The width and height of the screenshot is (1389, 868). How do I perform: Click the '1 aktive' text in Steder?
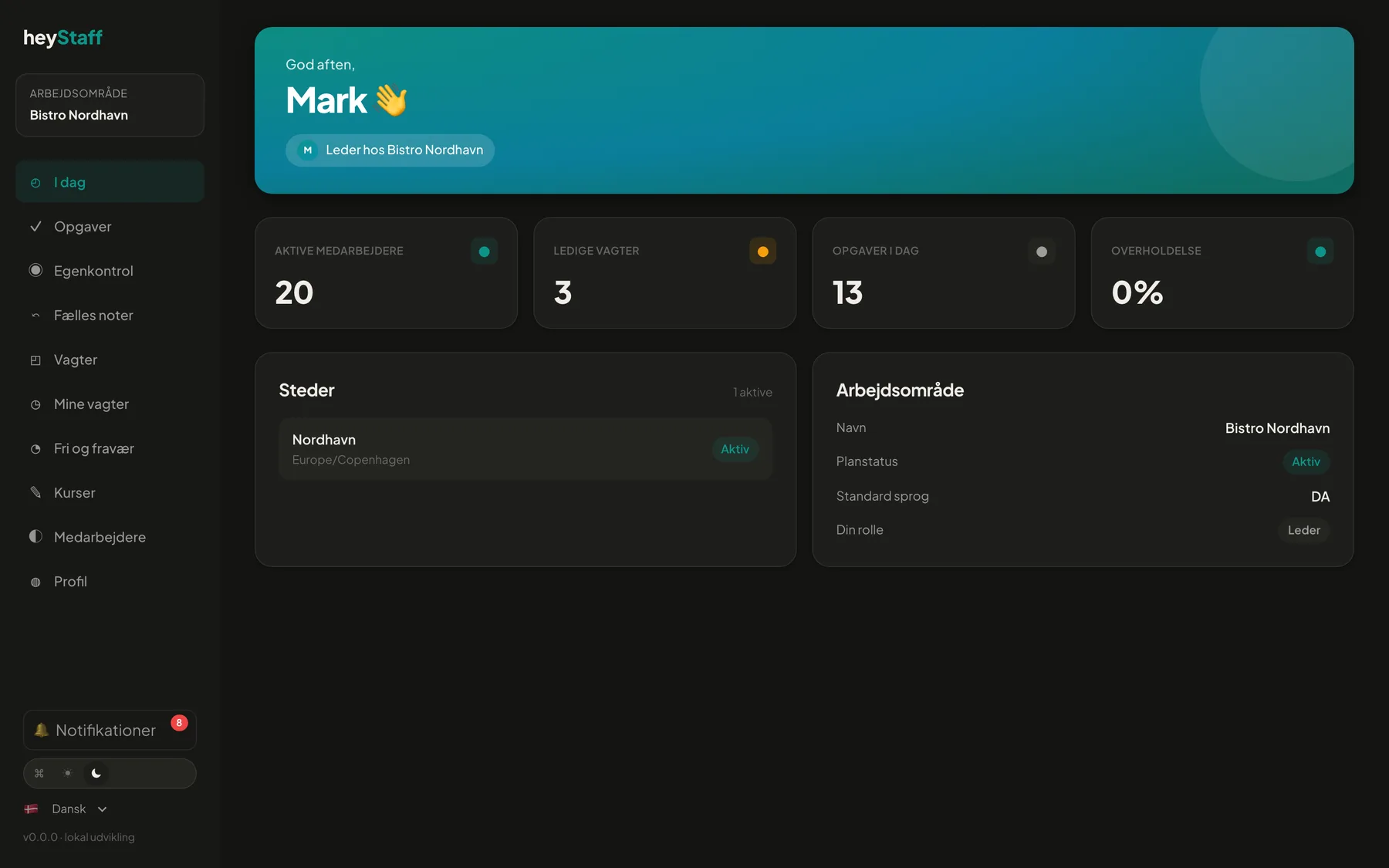point(752,392)
